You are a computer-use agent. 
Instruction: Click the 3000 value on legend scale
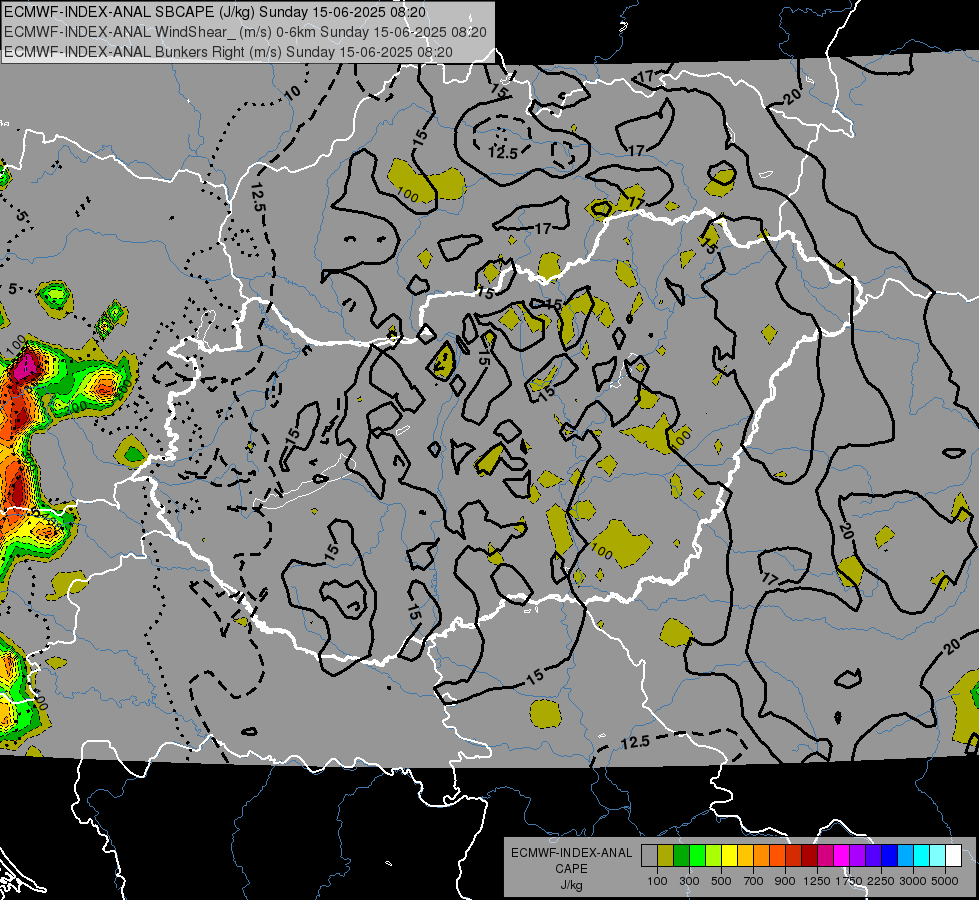[912, 881]
